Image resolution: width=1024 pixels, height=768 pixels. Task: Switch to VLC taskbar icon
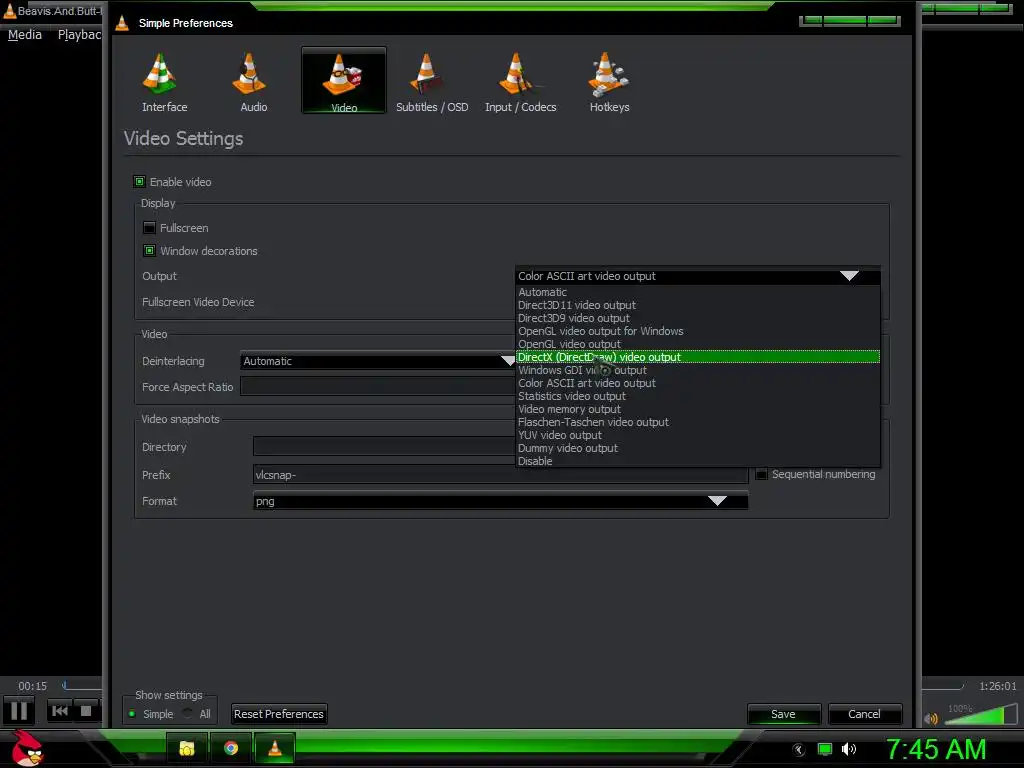click(275, 748)
